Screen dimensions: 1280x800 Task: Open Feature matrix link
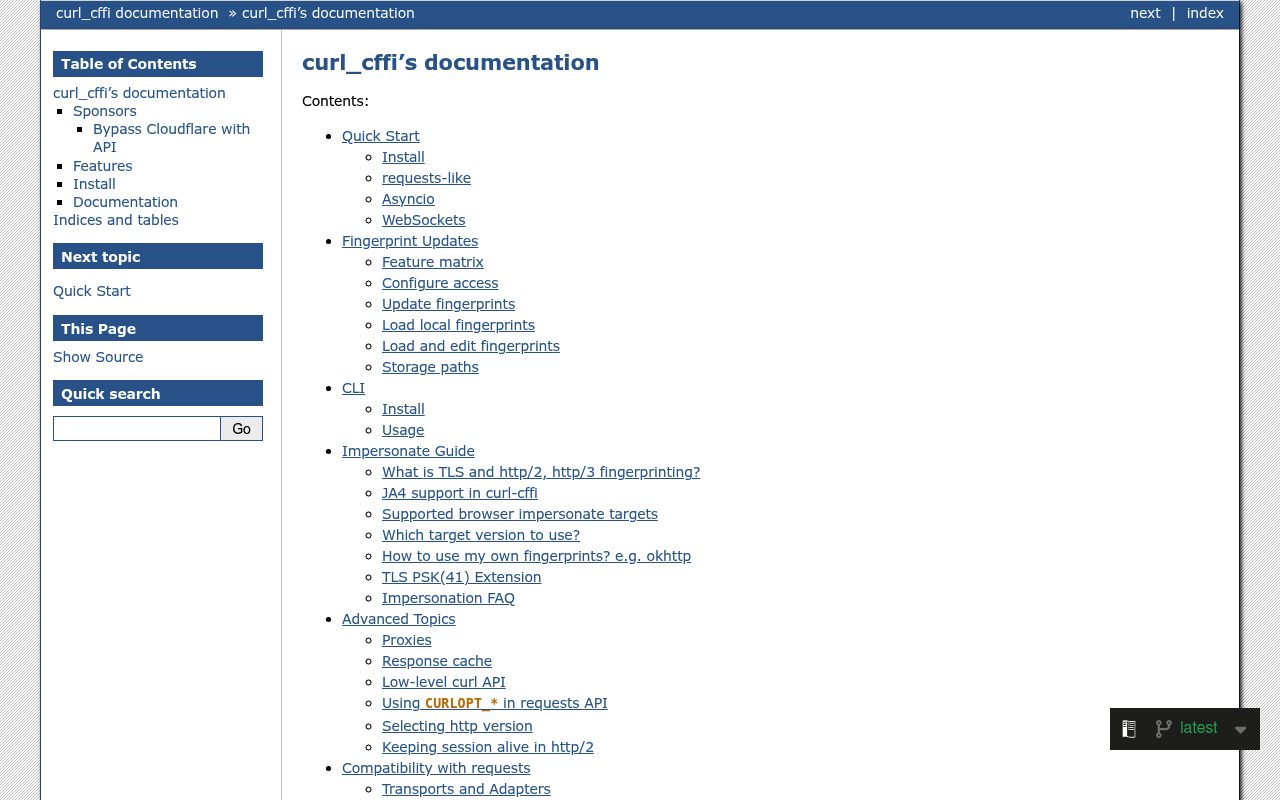click(x=433, y=262)
